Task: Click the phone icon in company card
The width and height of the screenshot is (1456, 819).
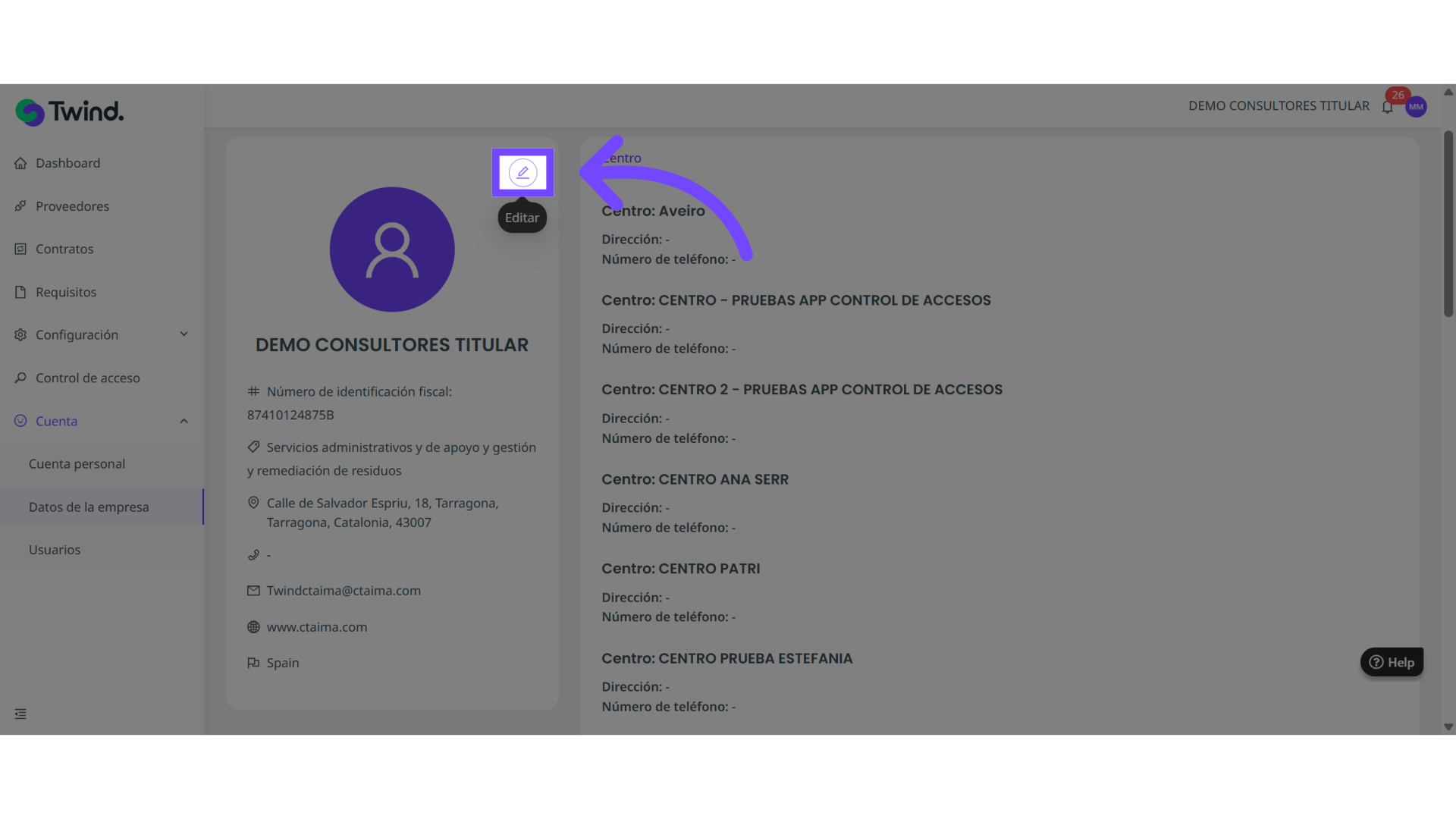Action: (253, 555)
